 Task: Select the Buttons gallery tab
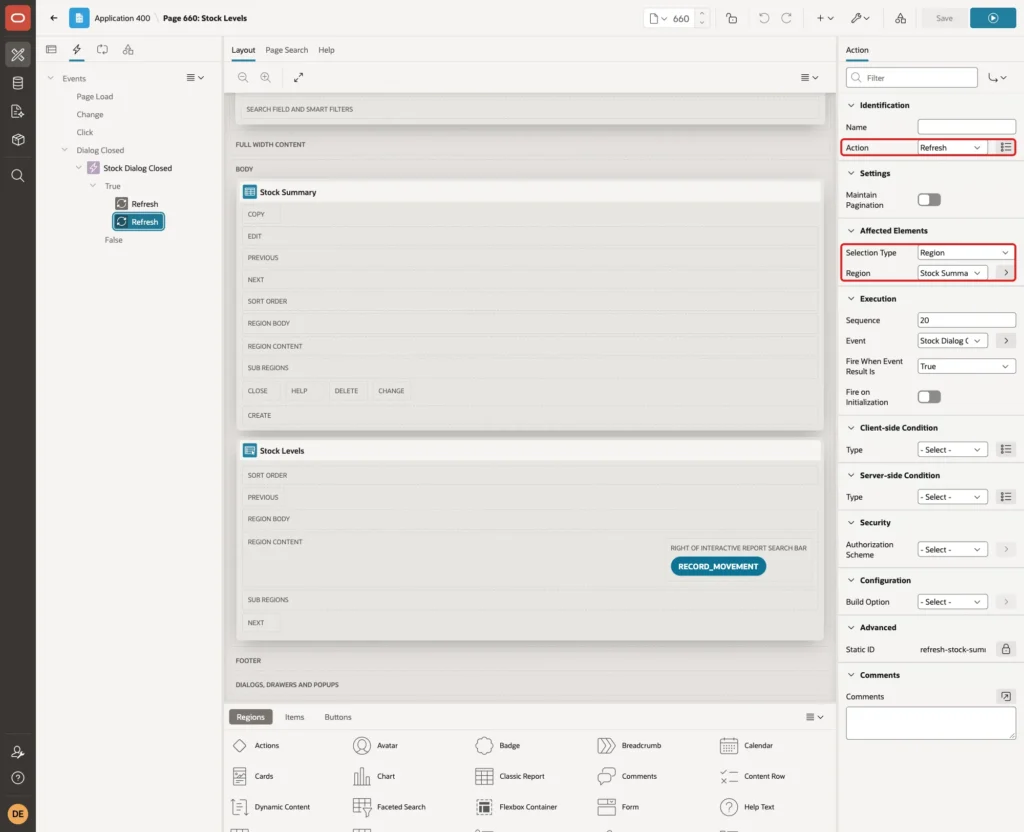pyautogui.click(x=338, y=717)
